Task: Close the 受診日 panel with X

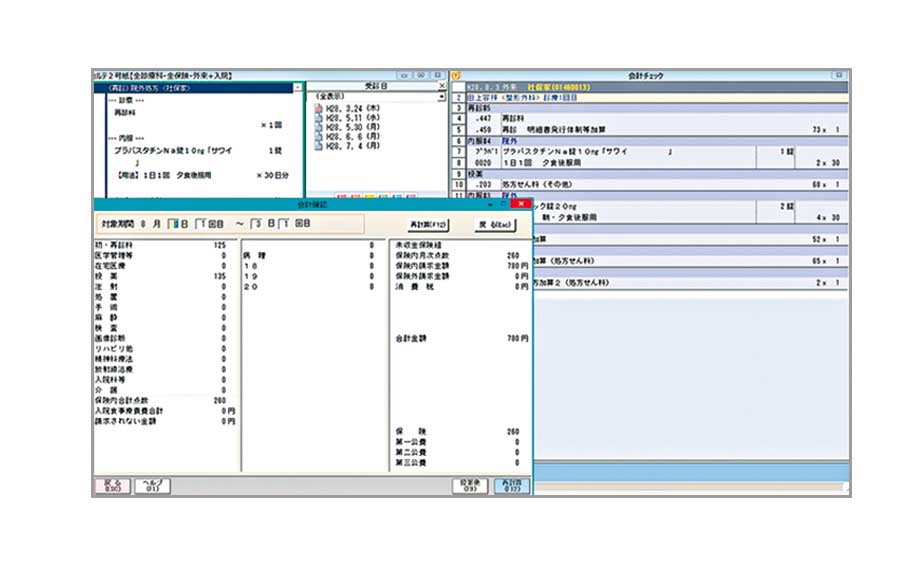Action: coord(442,86)
